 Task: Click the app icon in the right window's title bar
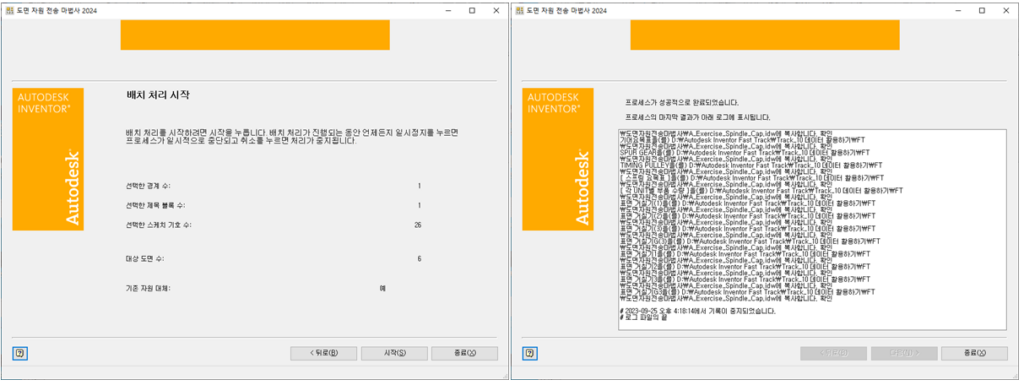click(x=519, y=10)
